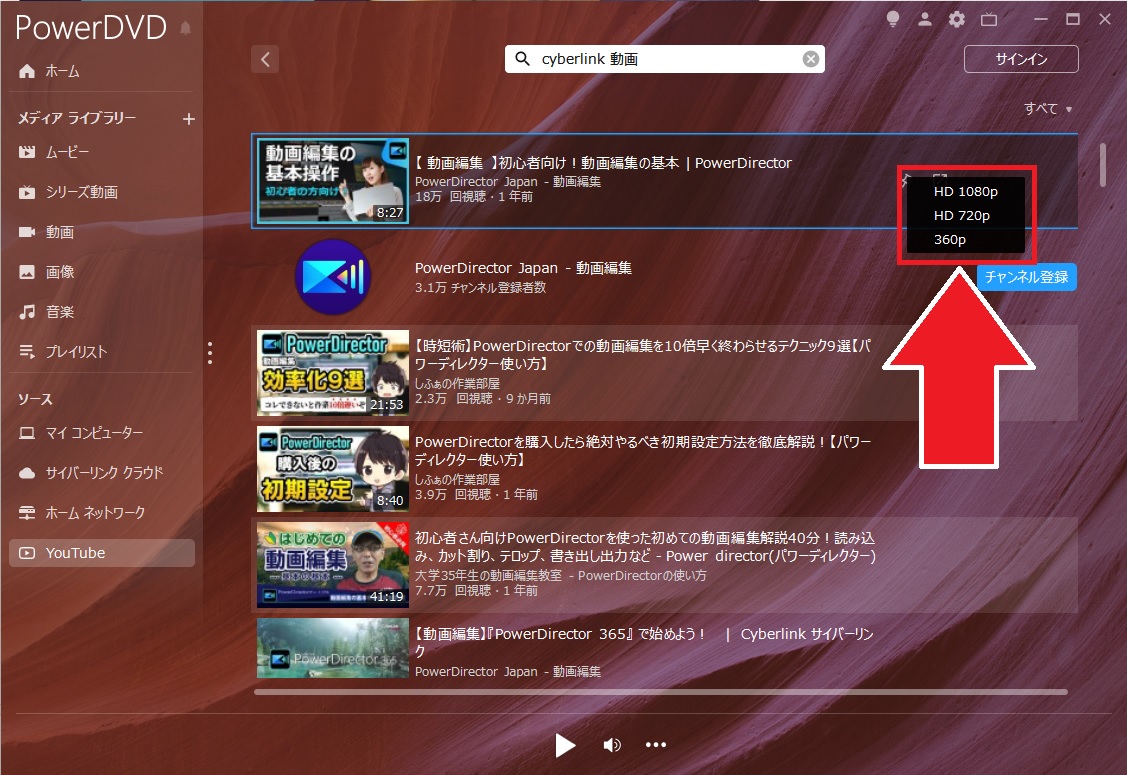Image resolution: width=1127 pixels, height=775 pixels.
Task: Open title『PowerDirector 365』で始めよう！
Action: coord(645,642)
